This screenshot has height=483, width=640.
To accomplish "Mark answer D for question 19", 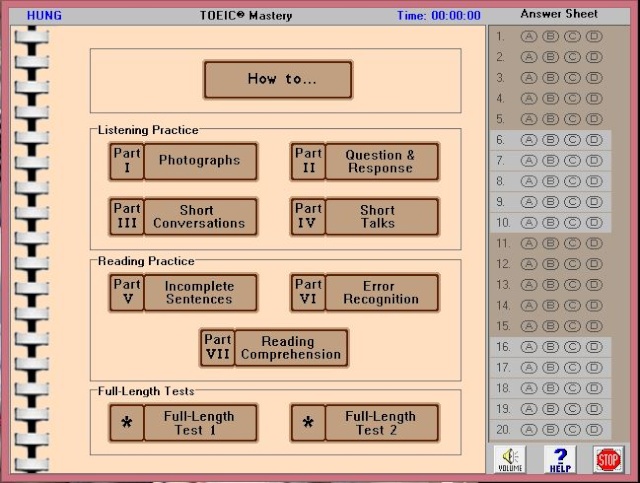I will coord(594,409).
